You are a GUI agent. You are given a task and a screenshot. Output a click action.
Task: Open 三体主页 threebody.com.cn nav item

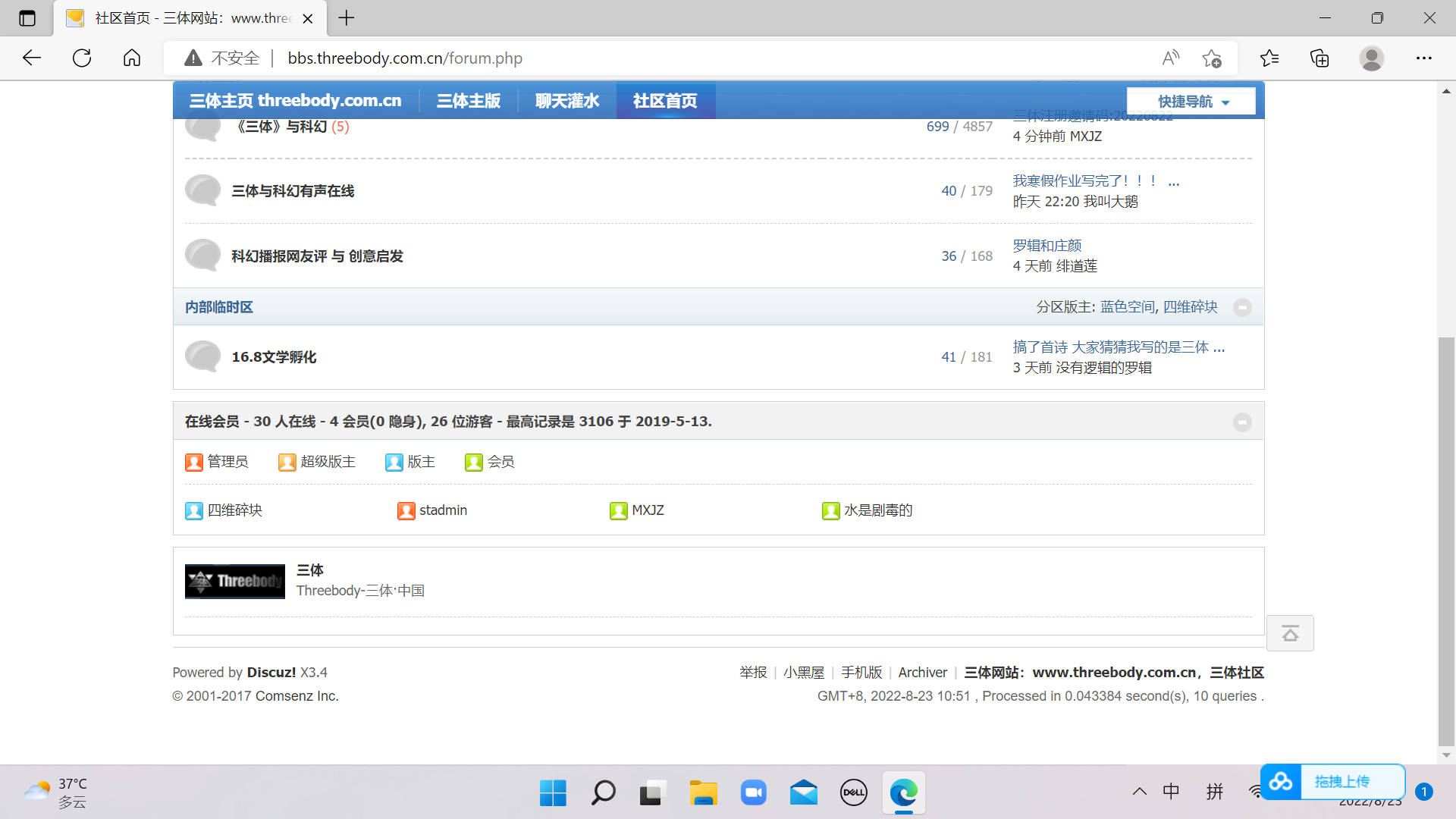[296, 100]
